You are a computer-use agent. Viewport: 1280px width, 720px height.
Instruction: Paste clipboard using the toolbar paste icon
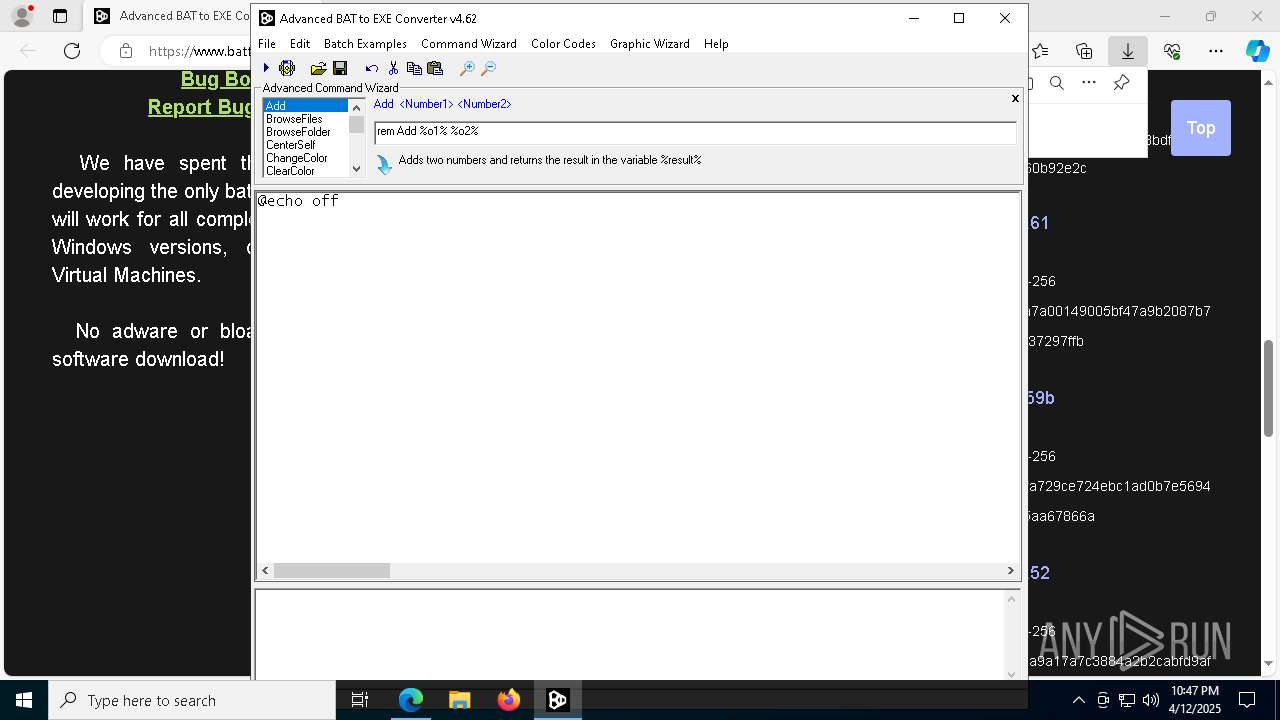point(435,68)
